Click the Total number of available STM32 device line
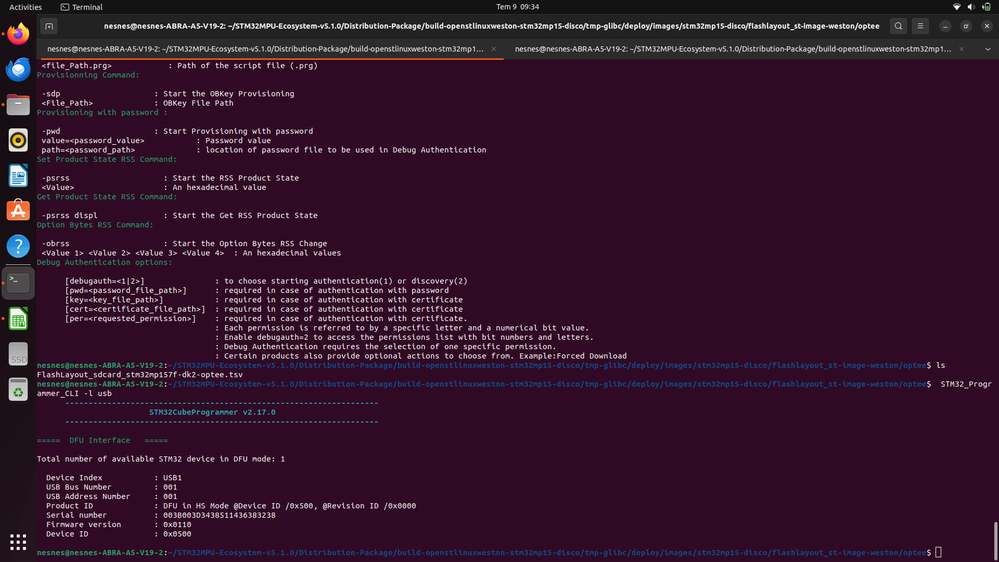This screenshot has height=562, width=999. (161, 459)
